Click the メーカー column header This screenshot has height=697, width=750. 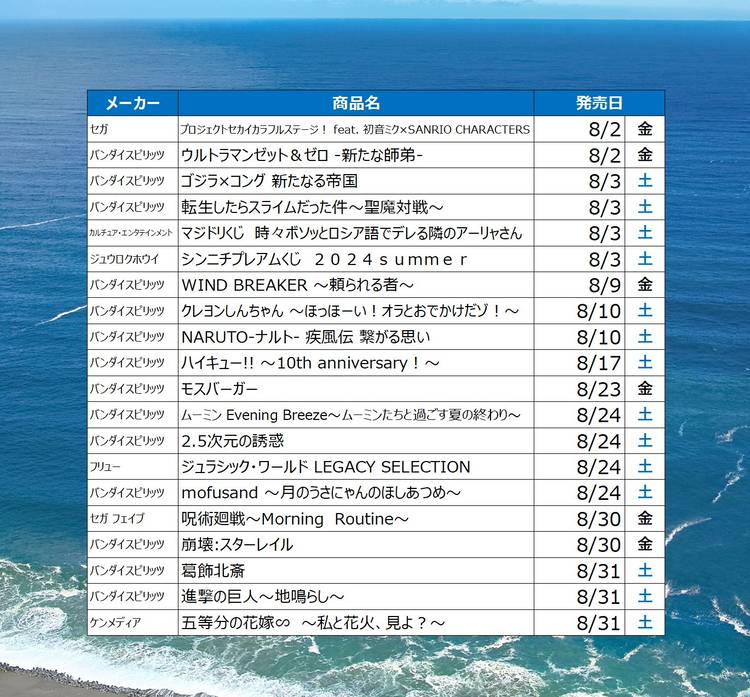[x=132, y=103]
